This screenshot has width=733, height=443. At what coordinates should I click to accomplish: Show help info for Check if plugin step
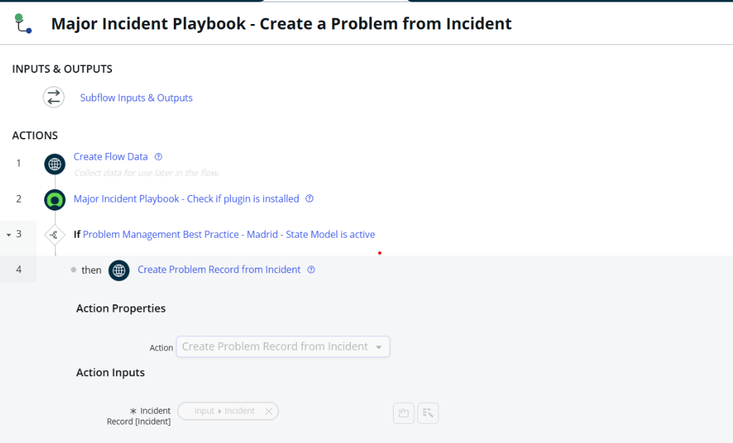309,198
